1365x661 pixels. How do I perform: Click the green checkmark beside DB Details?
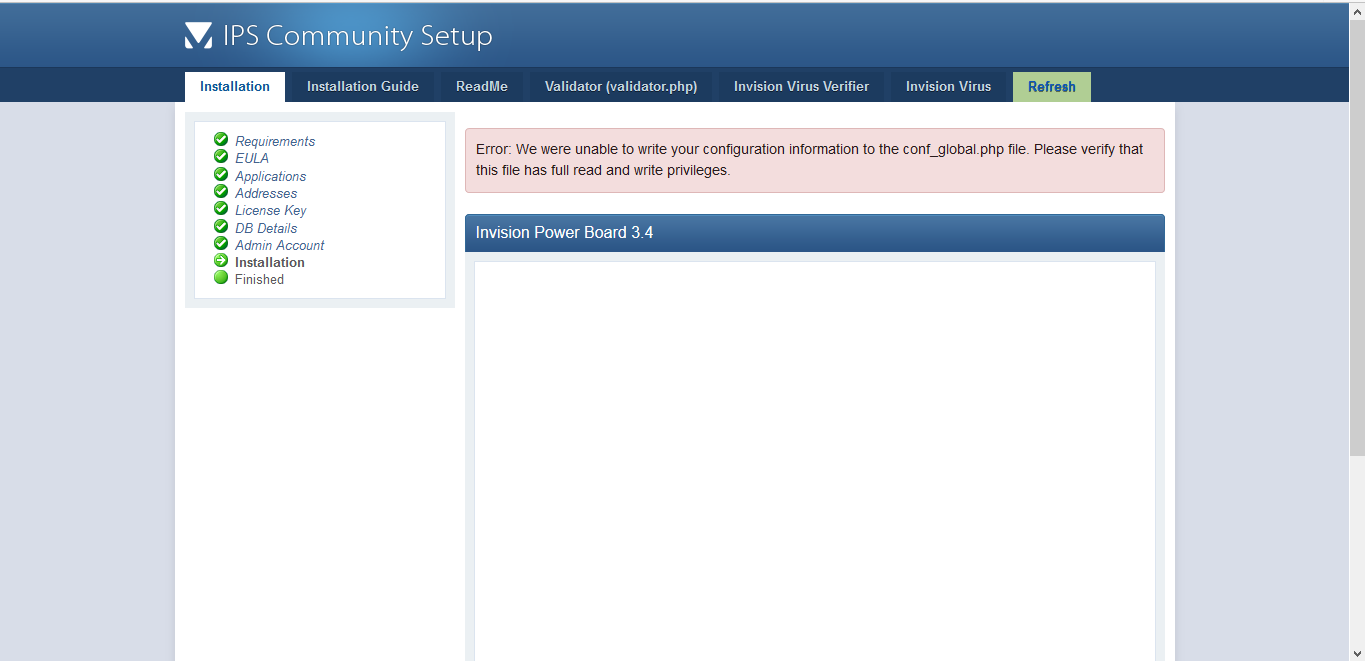221,226
